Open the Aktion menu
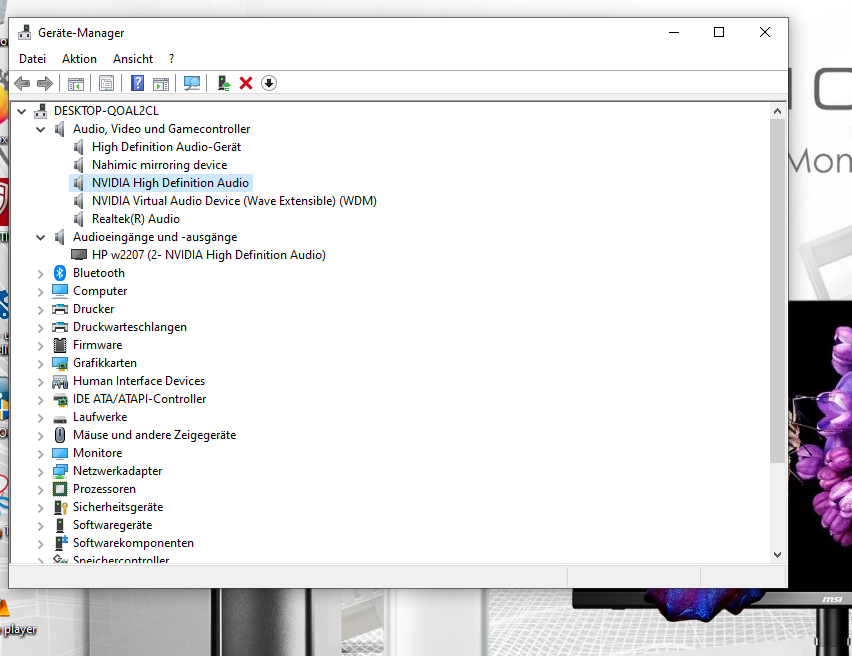This screenshot has height=656, width=852. coord(79,59)
